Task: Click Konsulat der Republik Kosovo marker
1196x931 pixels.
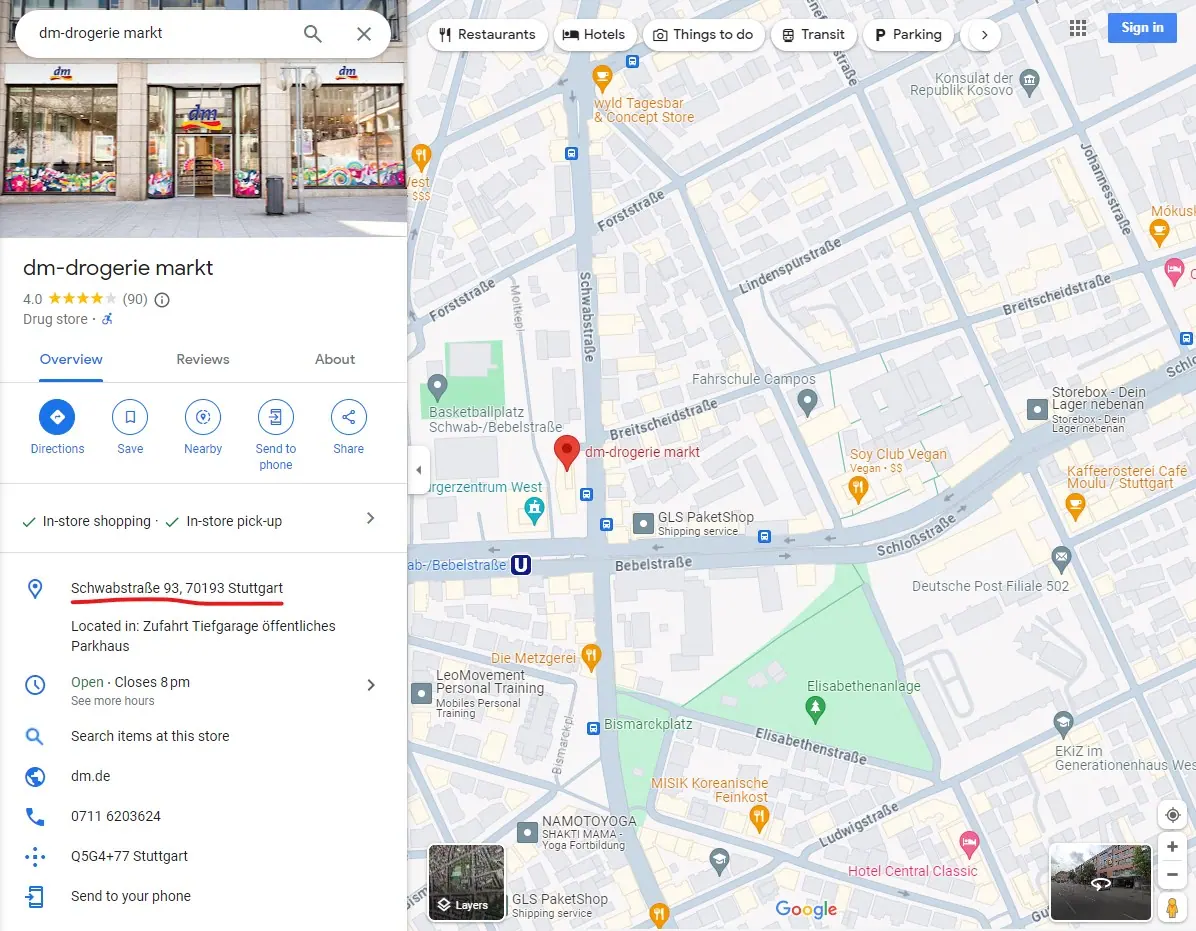Action: click(1030, 82)
